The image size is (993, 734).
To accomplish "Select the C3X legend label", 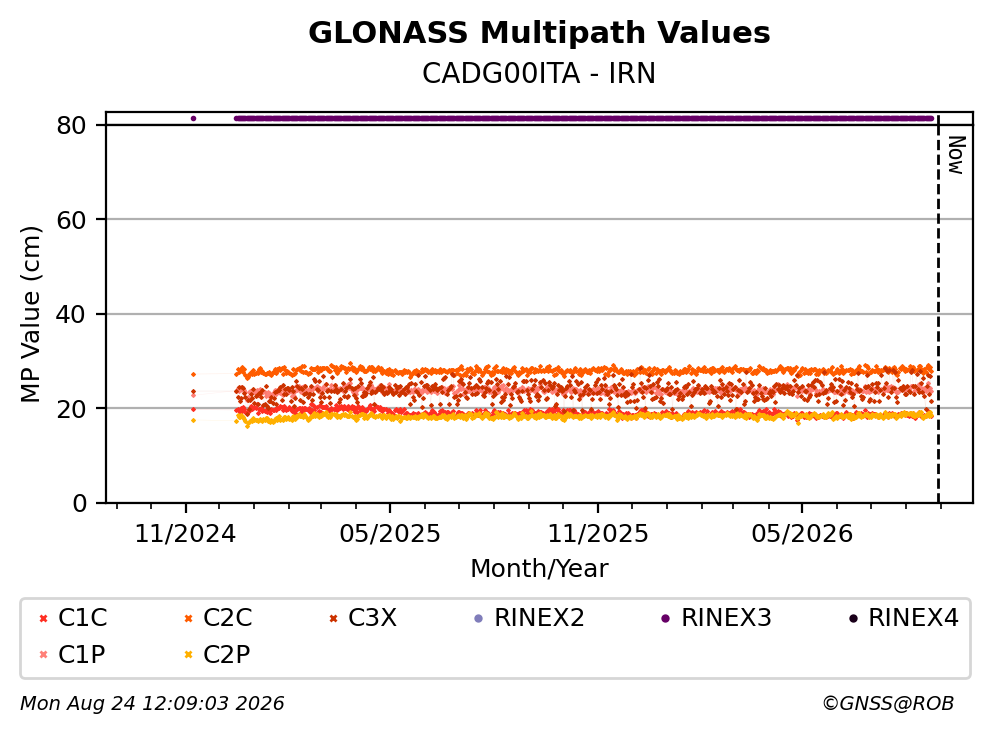I will coord(372,618).
